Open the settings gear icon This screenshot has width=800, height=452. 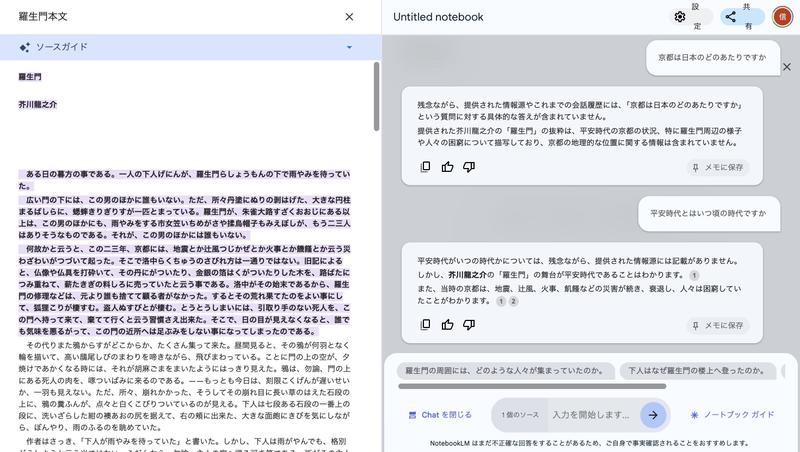click(x=680, y=17)
